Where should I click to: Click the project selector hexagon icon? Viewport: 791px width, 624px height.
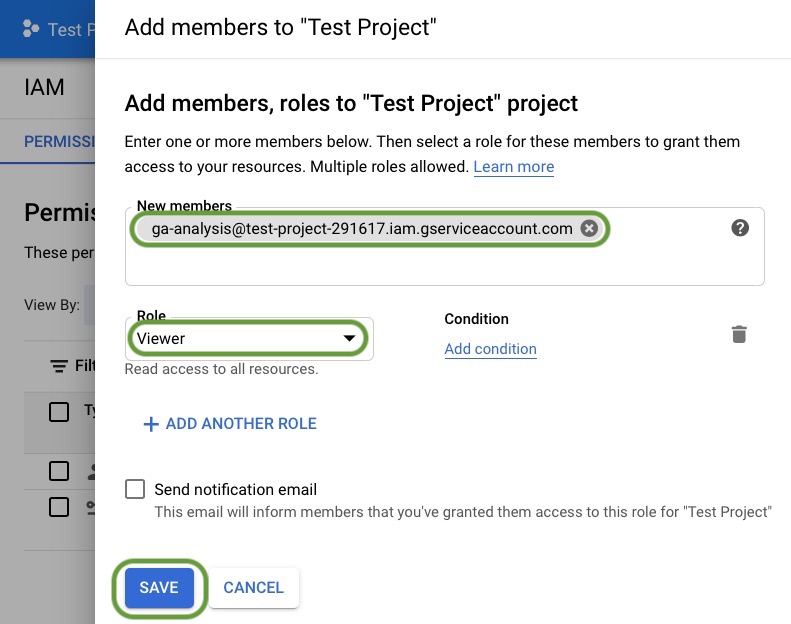click(30, 29)
